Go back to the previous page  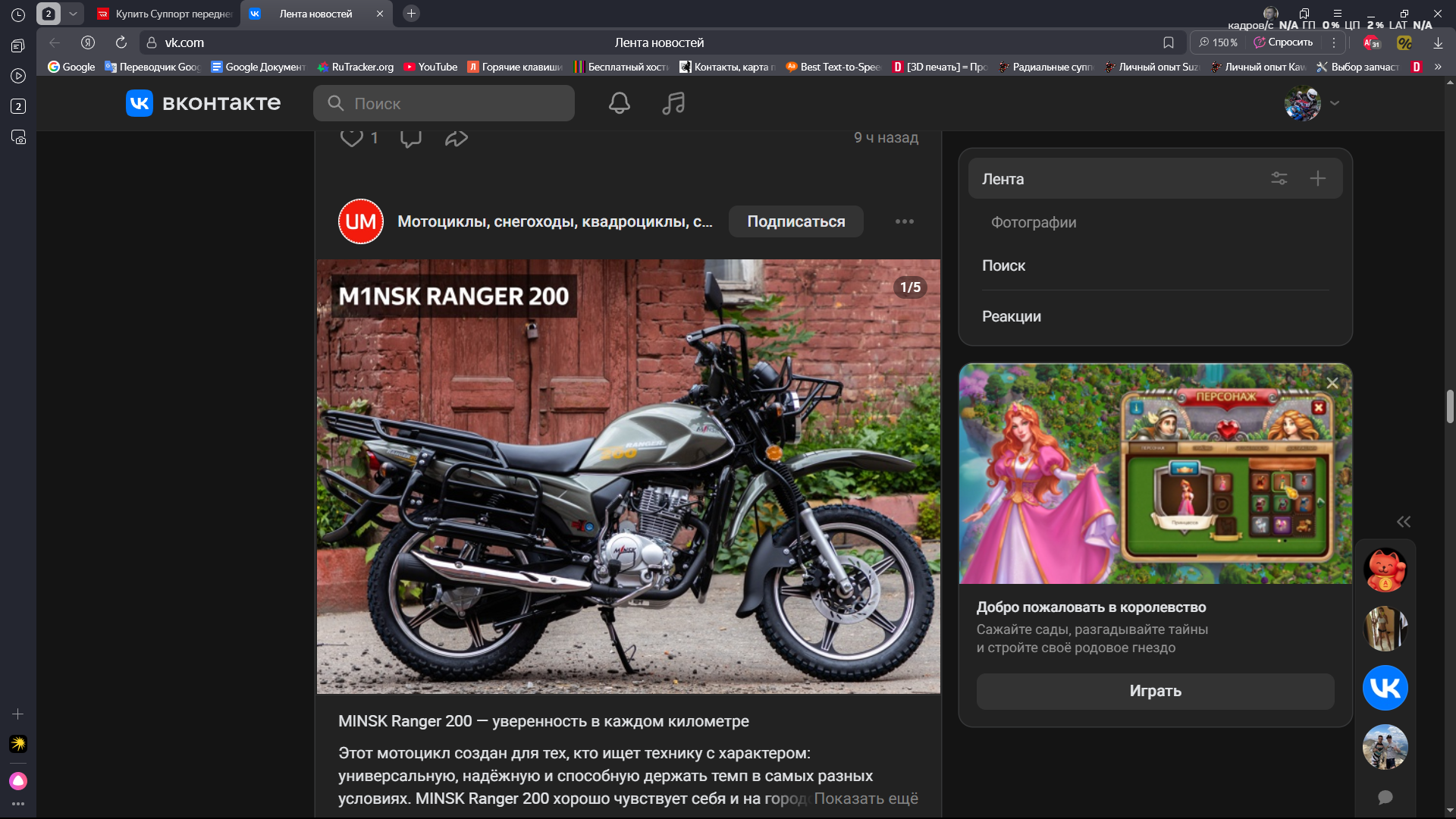click(x=55, y=42)
